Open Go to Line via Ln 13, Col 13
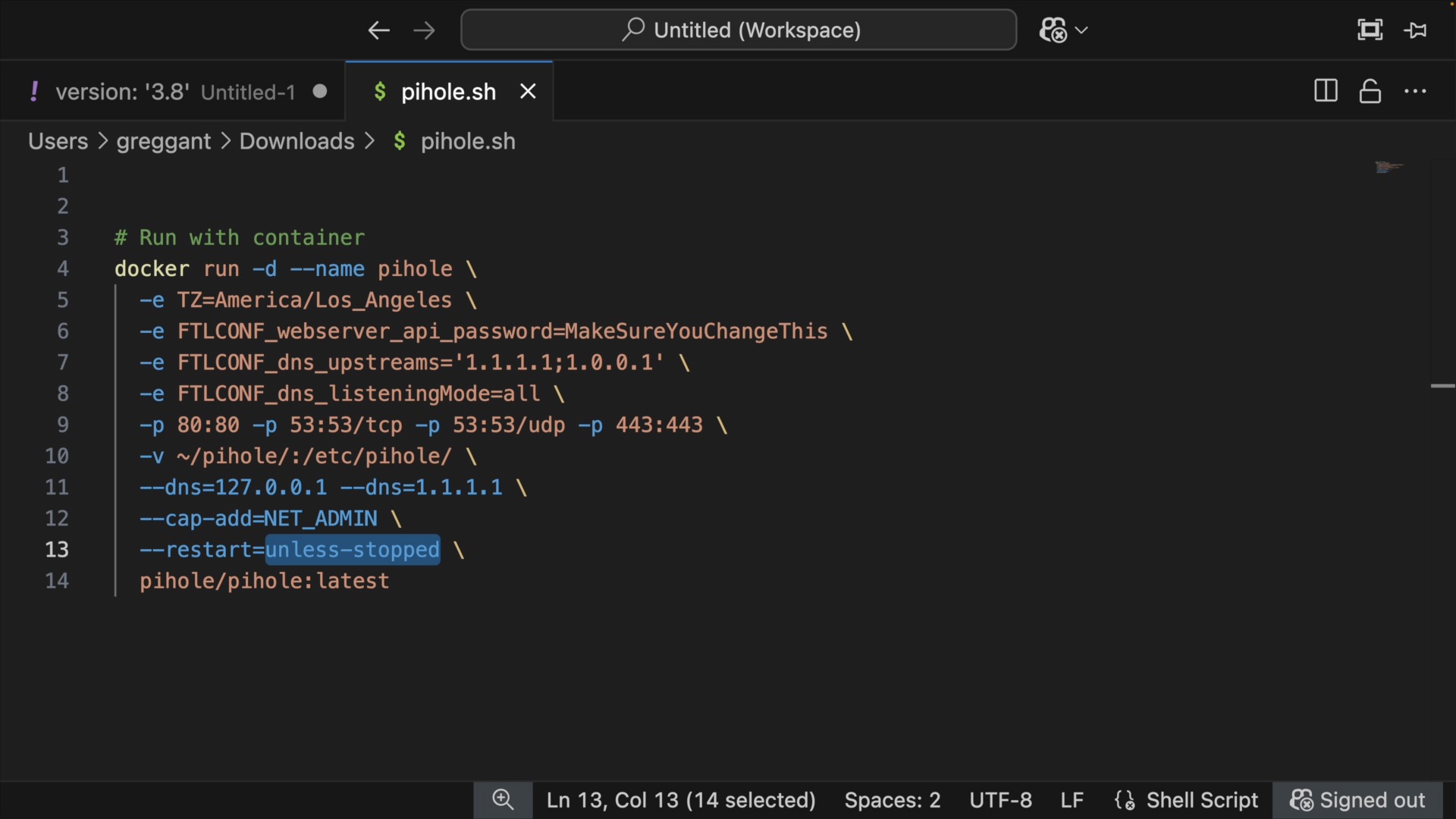Viewport: 1456px width, 819px height. pos(680,800)
